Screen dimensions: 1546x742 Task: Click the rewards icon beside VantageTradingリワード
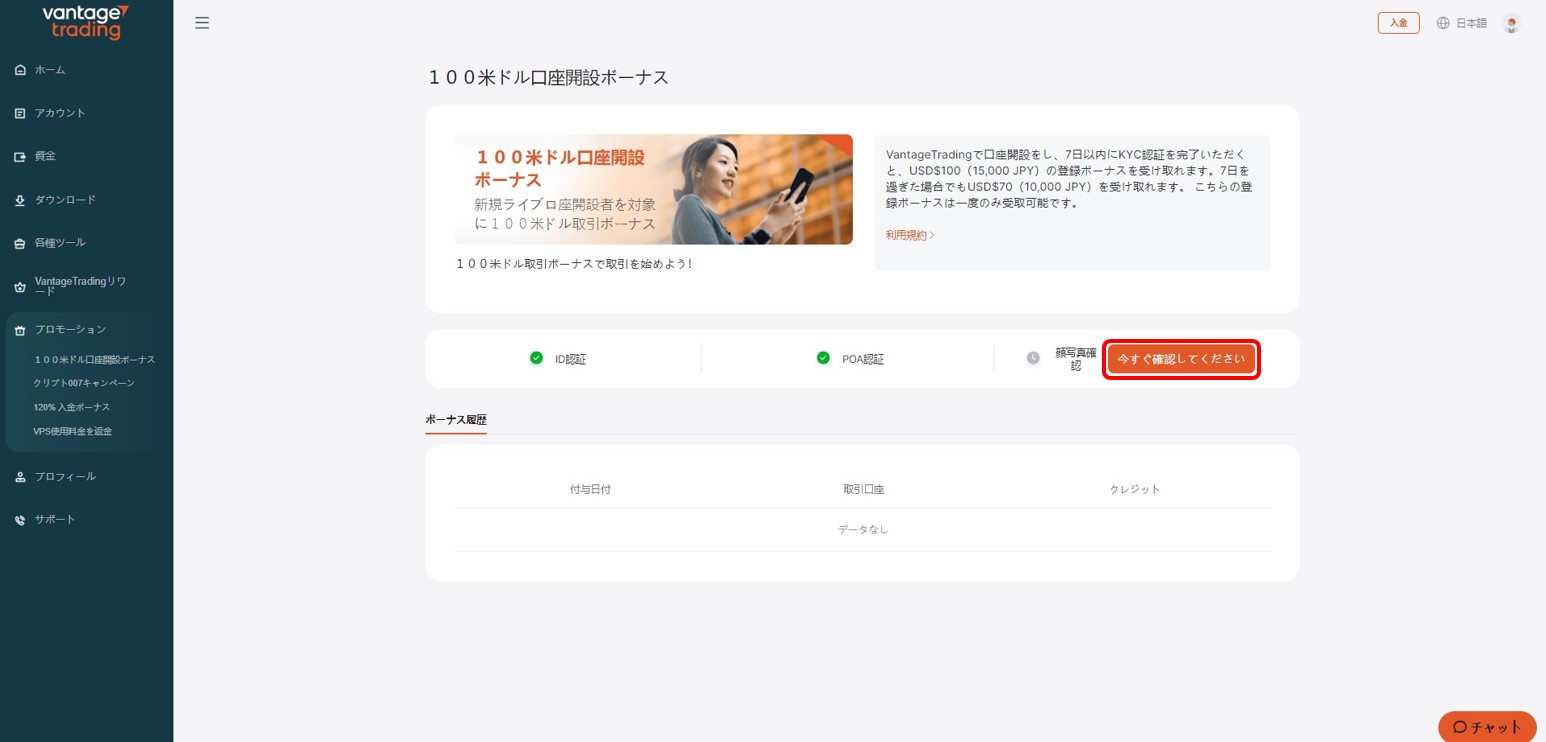[x=20, y=287]
